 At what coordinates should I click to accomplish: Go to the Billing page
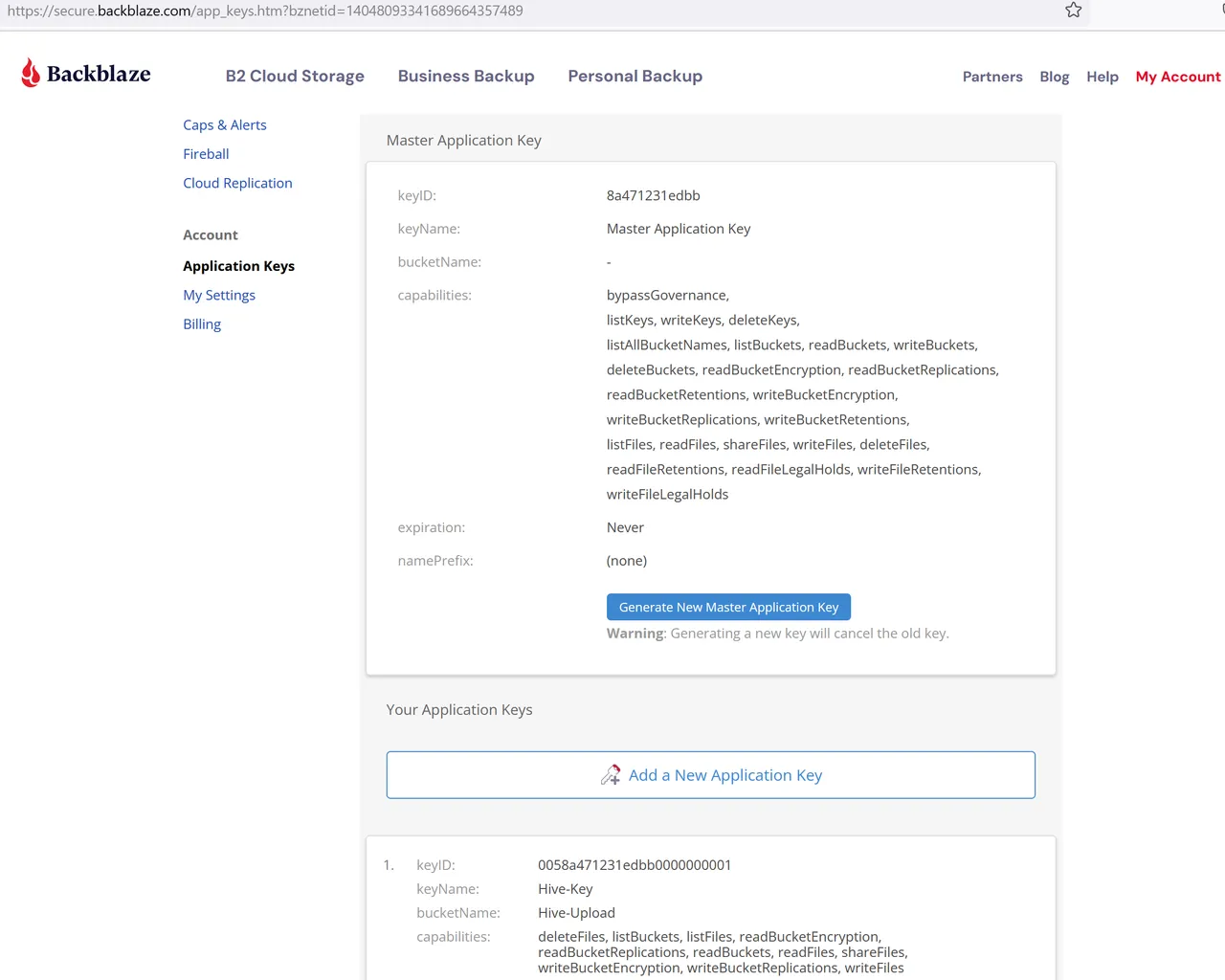202,323
